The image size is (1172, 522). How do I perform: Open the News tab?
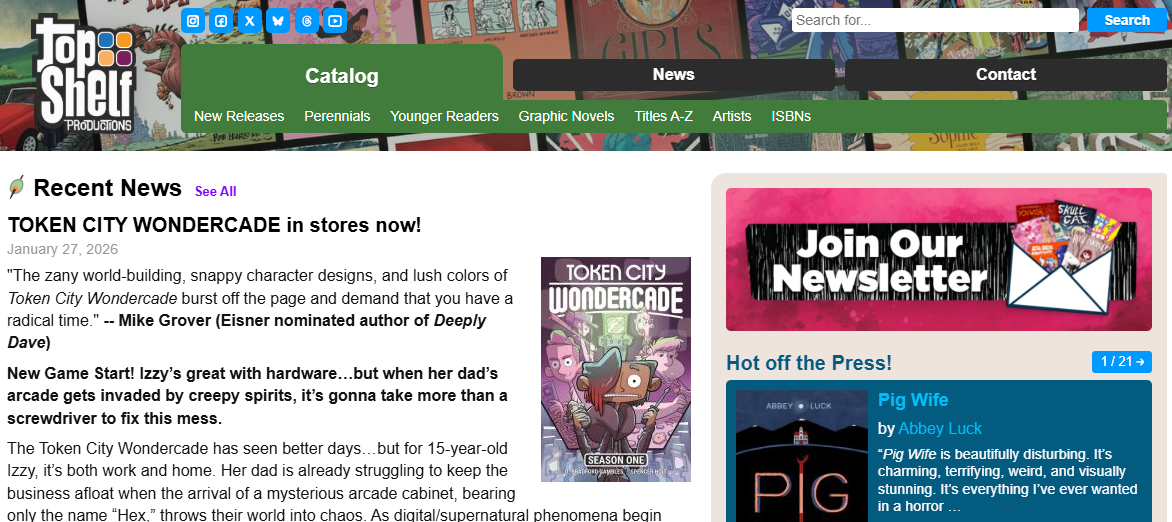point(673,74)
